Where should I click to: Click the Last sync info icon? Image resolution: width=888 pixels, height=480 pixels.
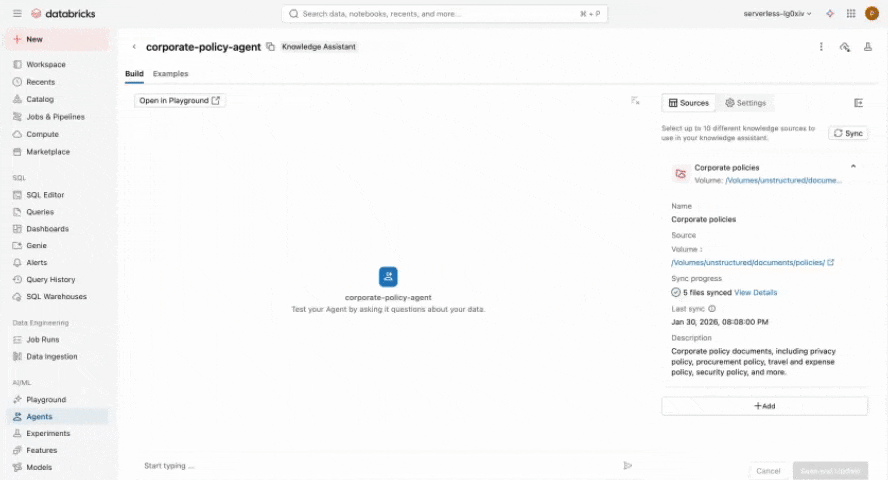click(712, 309)
